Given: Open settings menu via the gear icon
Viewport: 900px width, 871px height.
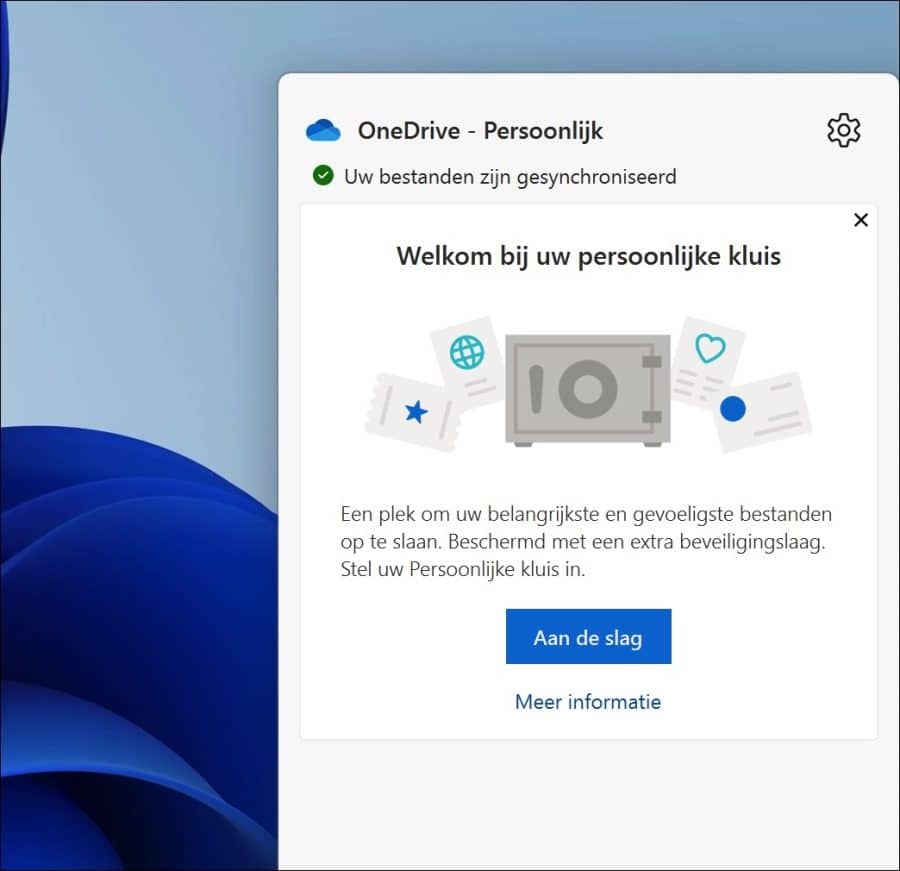Looking at the screenshot, I should pos(843,130).
